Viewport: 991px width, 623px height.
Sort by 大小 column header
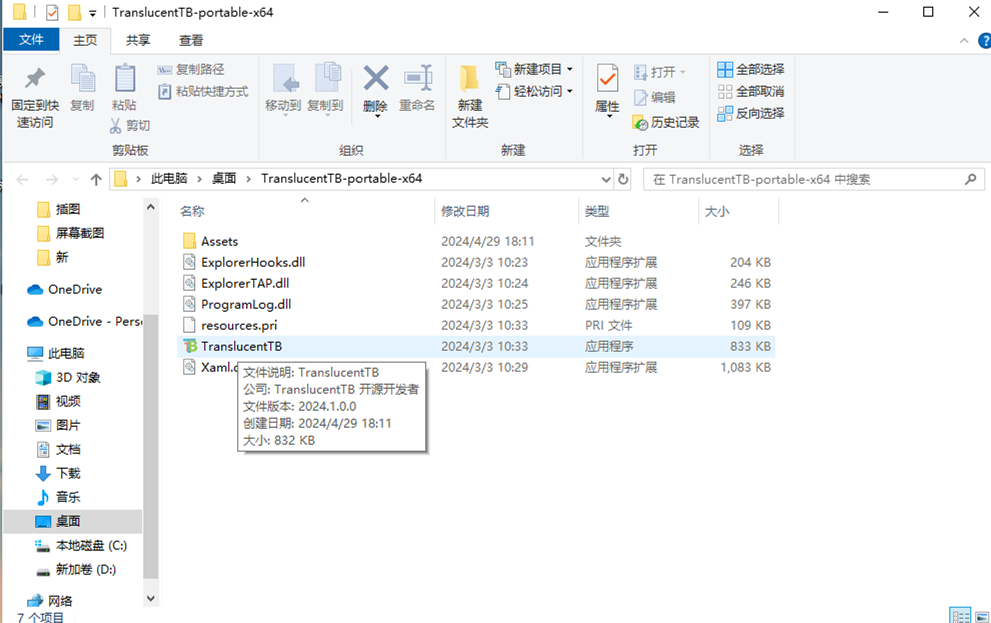(x=717, y=212)
